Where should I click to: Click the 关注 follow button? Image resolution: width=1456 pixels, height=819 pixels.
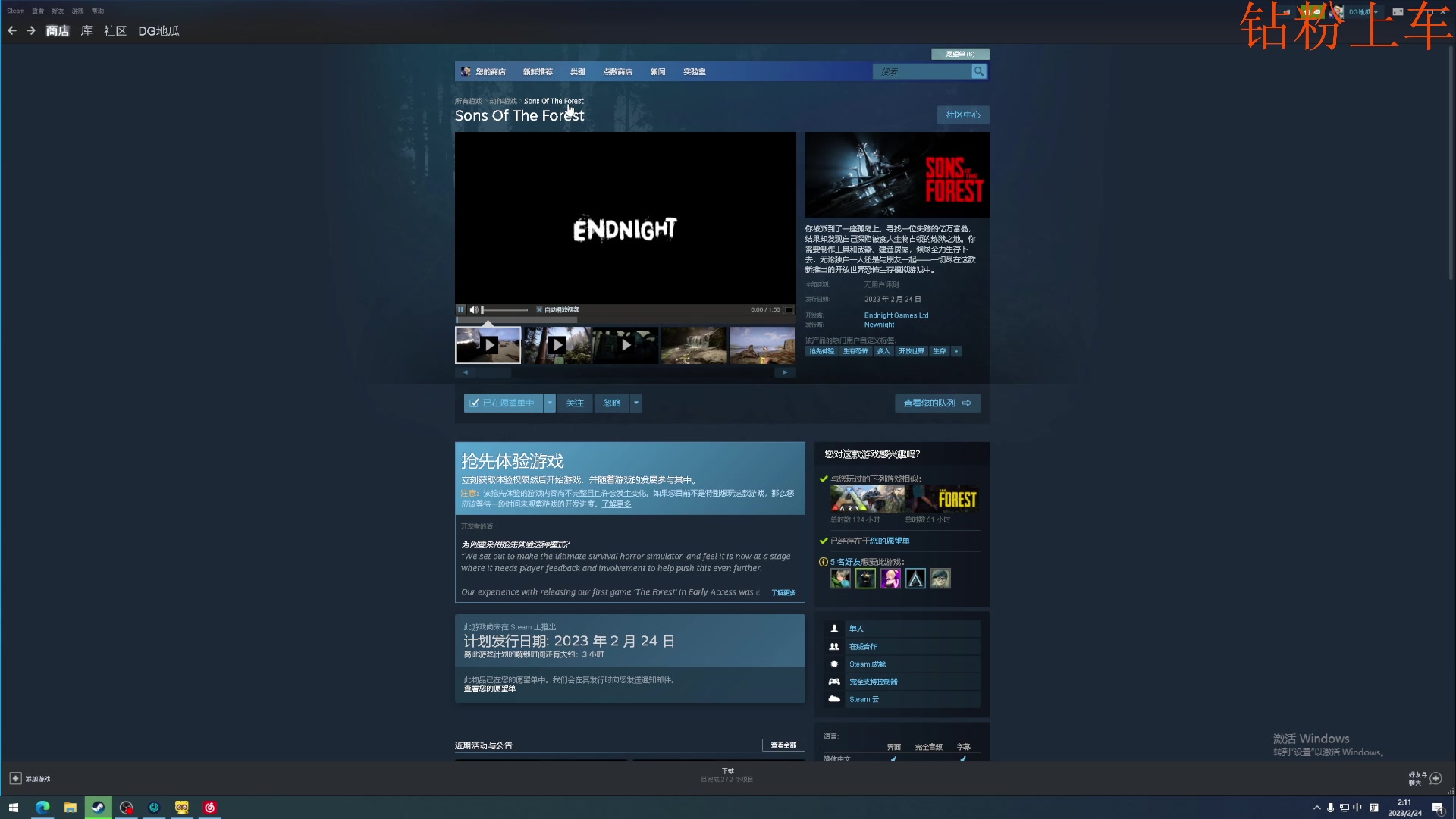click(575, 403)
